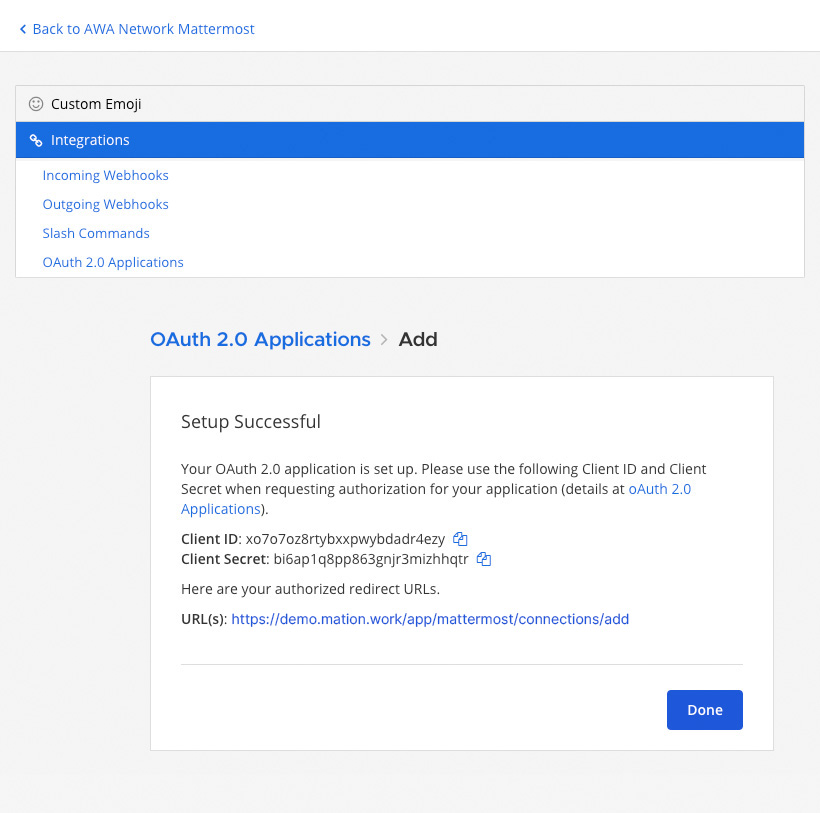Copy the Client Secret to clipboard
Viewport: 820px width, 813px height.
point(484,559)
